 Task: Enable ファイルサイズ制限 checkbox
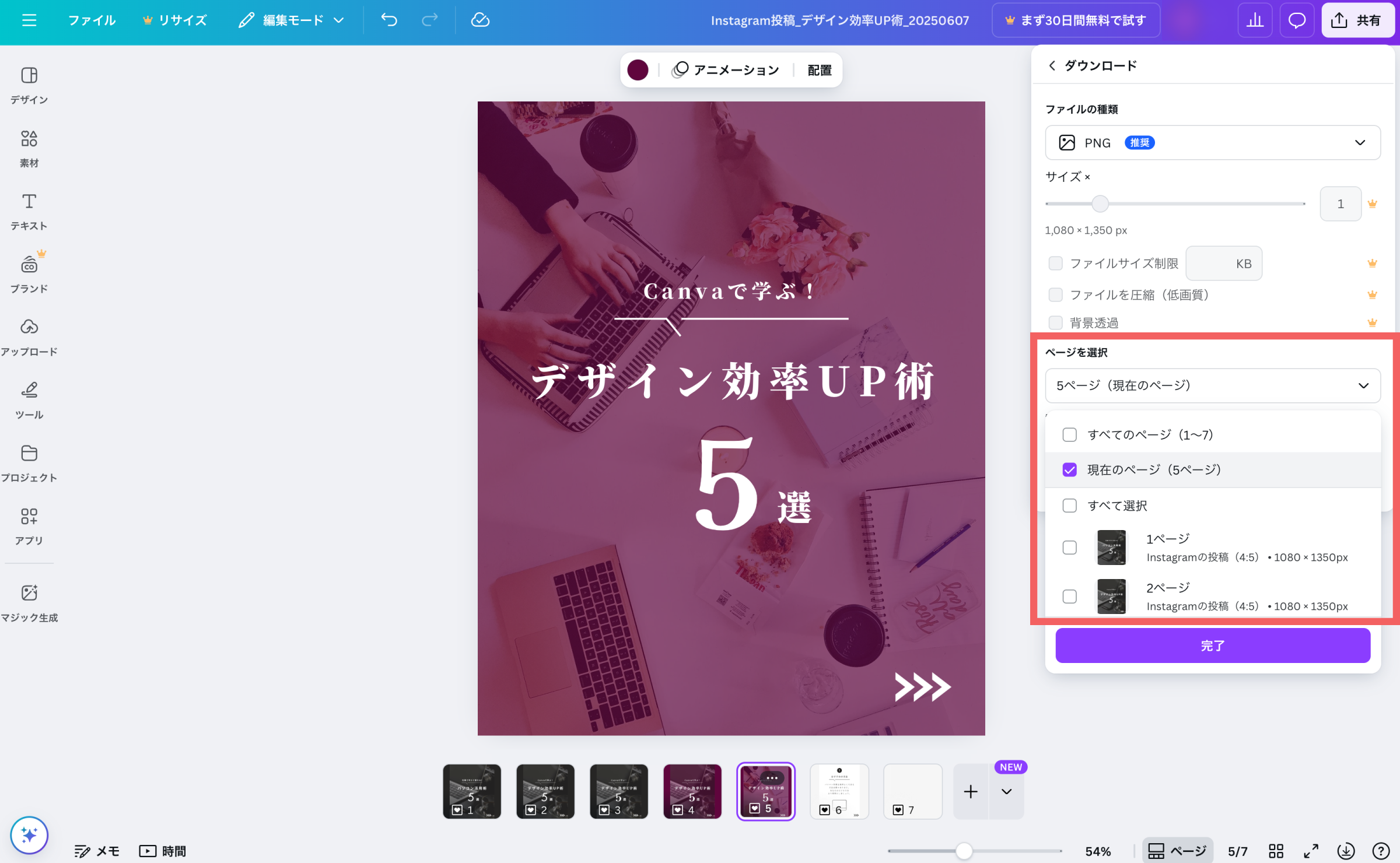(x=1055, y=263)
